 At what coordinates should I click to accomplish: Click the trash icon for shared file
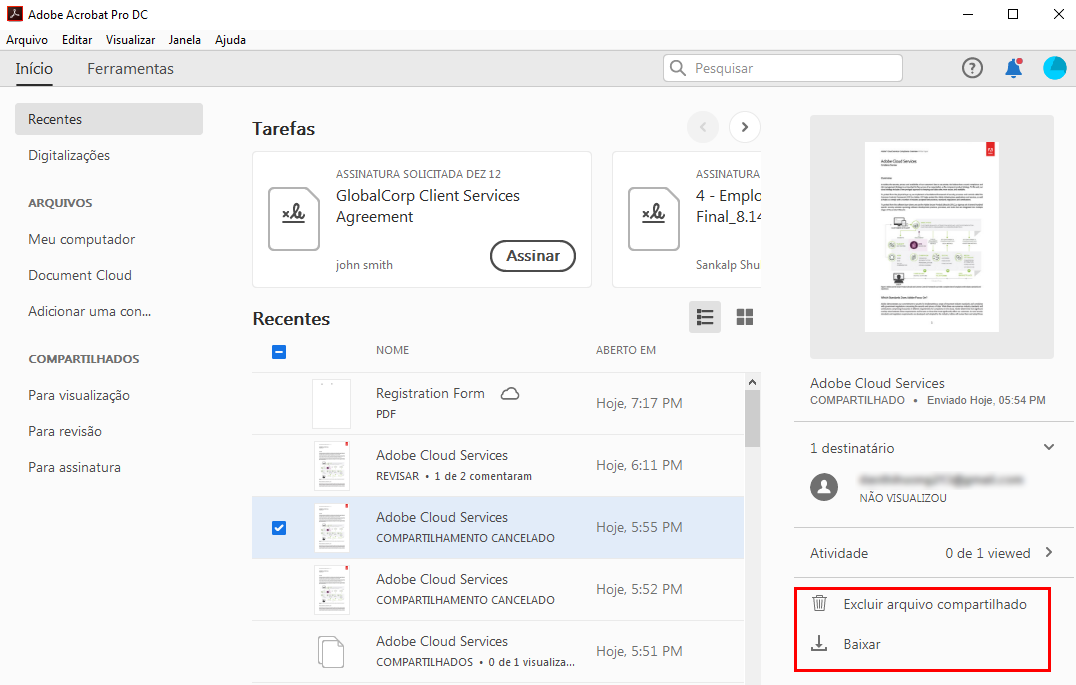819,603
